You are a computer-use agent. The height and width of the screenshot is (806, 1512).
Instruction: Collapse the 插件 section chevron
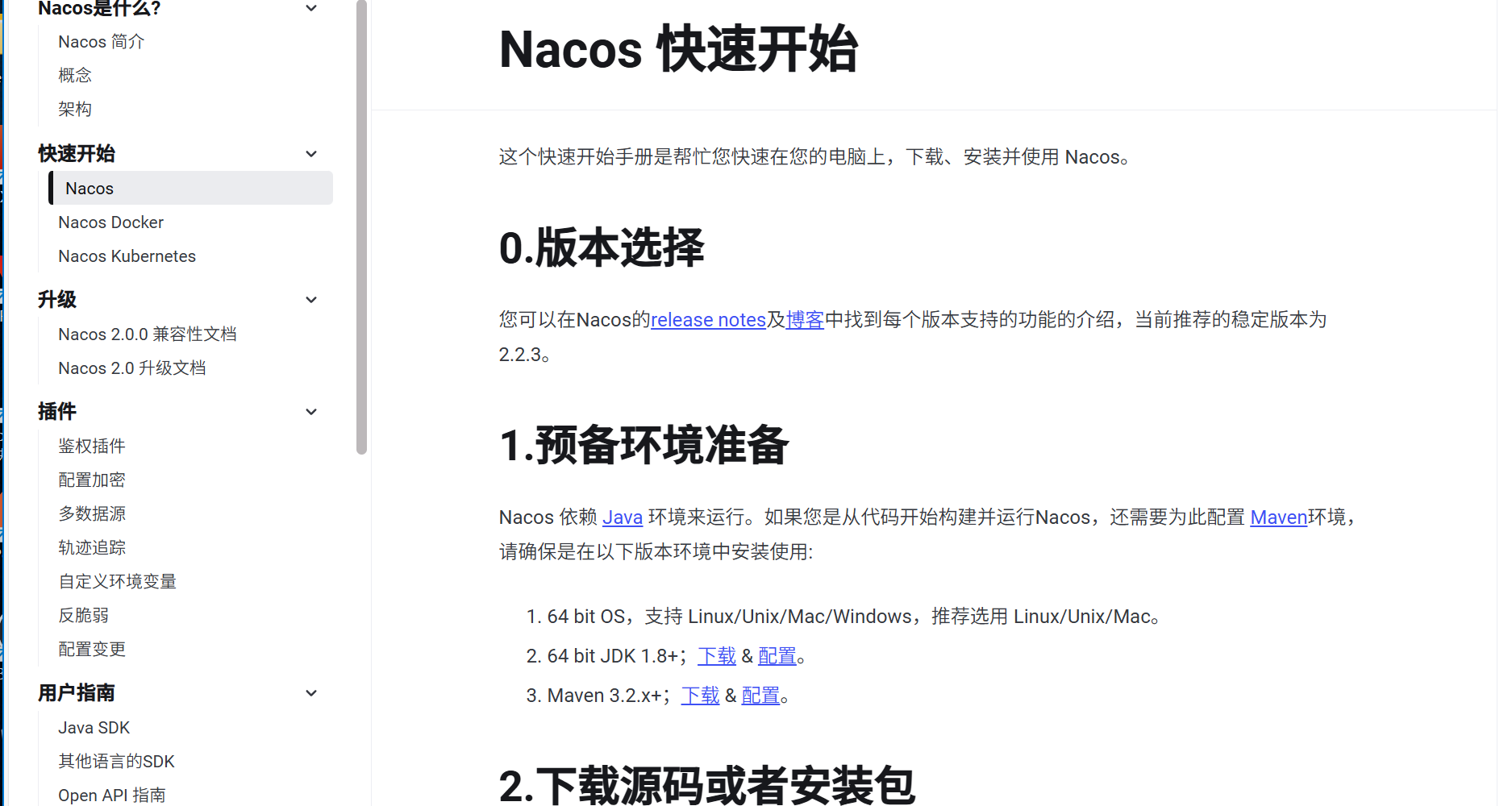[311, 412]
